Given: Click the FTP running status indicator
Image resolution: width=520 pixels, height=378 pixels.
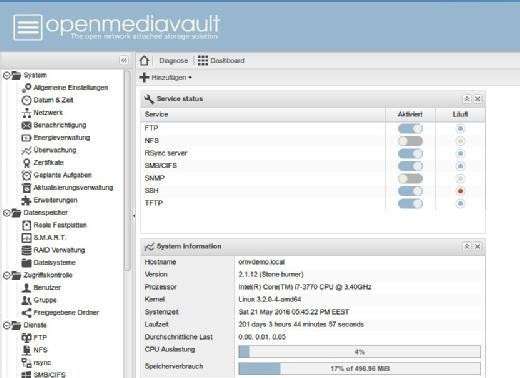Looking at the screenshot, I should (460, 129).
